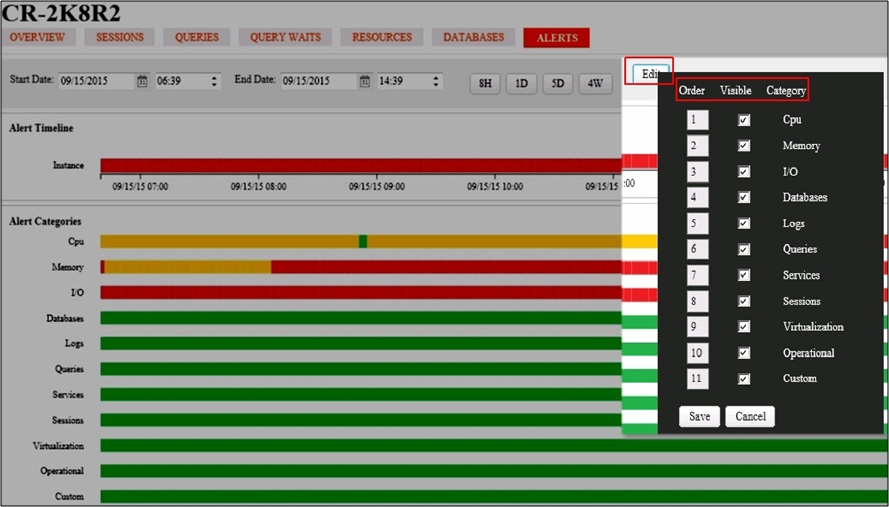Uncheck the Queries visible checkbox
The height and width of the screenshot is (507, 889).
coord(744,249)
